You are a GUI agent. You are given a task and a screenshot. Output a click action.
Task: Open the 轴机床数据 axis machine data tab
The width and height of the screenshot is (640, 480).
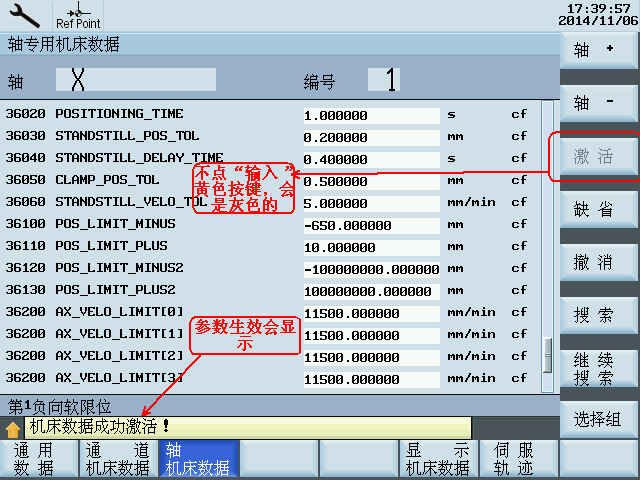click(x=198, y=458)
